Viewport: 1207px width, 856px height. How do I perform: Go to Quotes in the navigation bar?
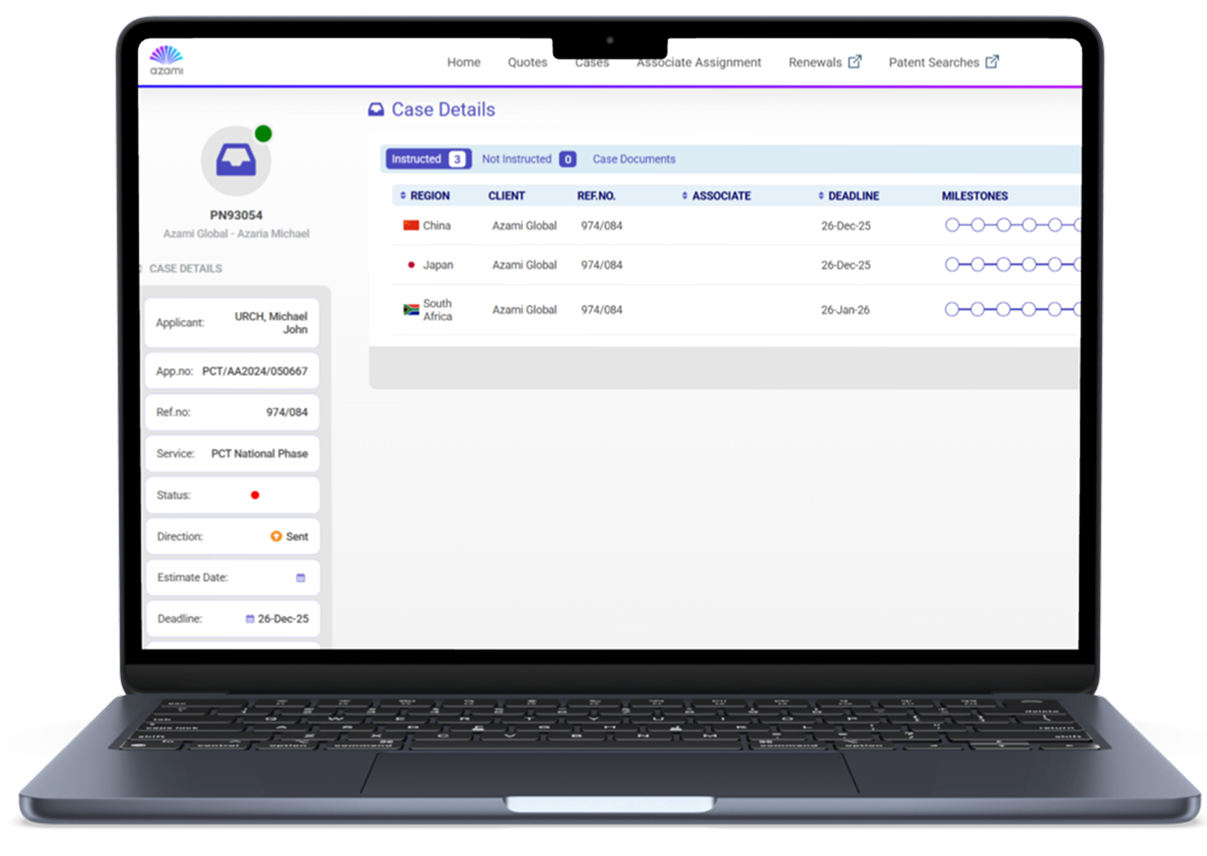coord(527,62)
